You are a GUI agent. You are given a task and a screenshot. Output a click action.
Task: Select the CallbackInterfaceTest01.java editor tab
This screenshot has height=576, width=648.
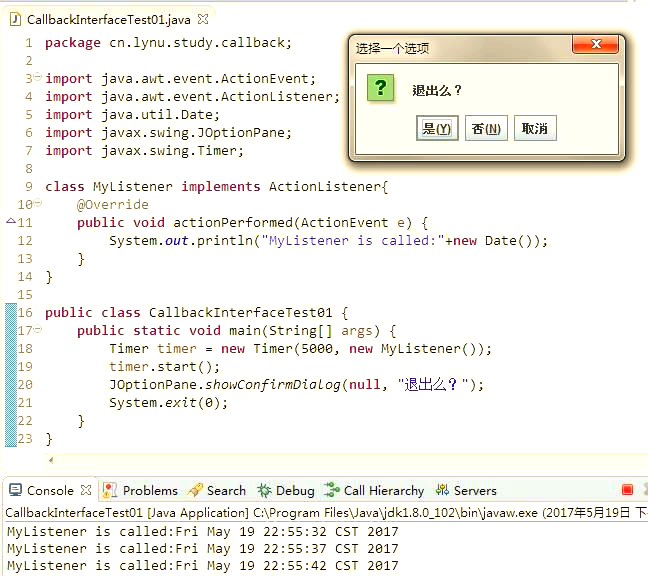pyautogui.click(x=108, y=19)
